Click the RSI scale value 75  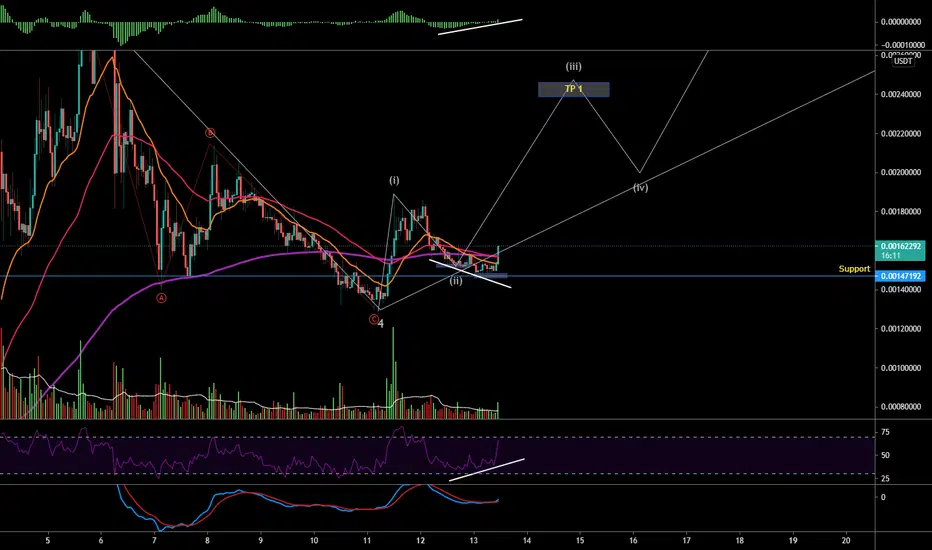tap(885, 432)
